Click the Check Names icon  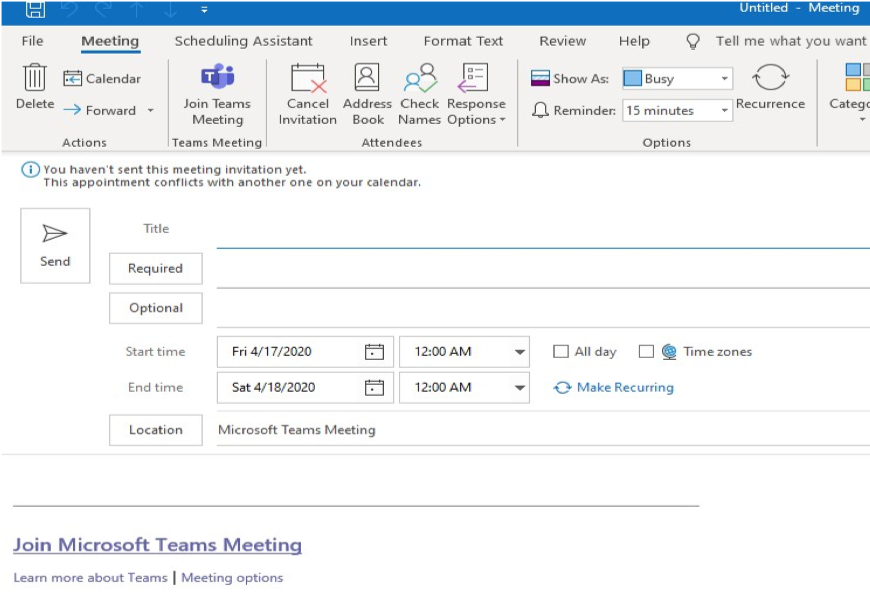point(420,78)
